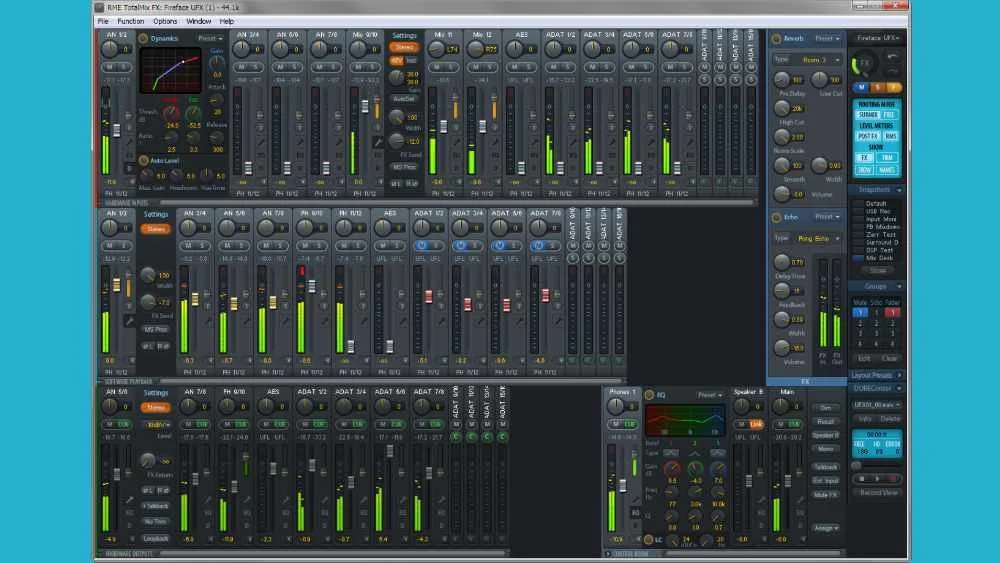
Task: Open the Window menu
Action: click(x=198, y=21)
